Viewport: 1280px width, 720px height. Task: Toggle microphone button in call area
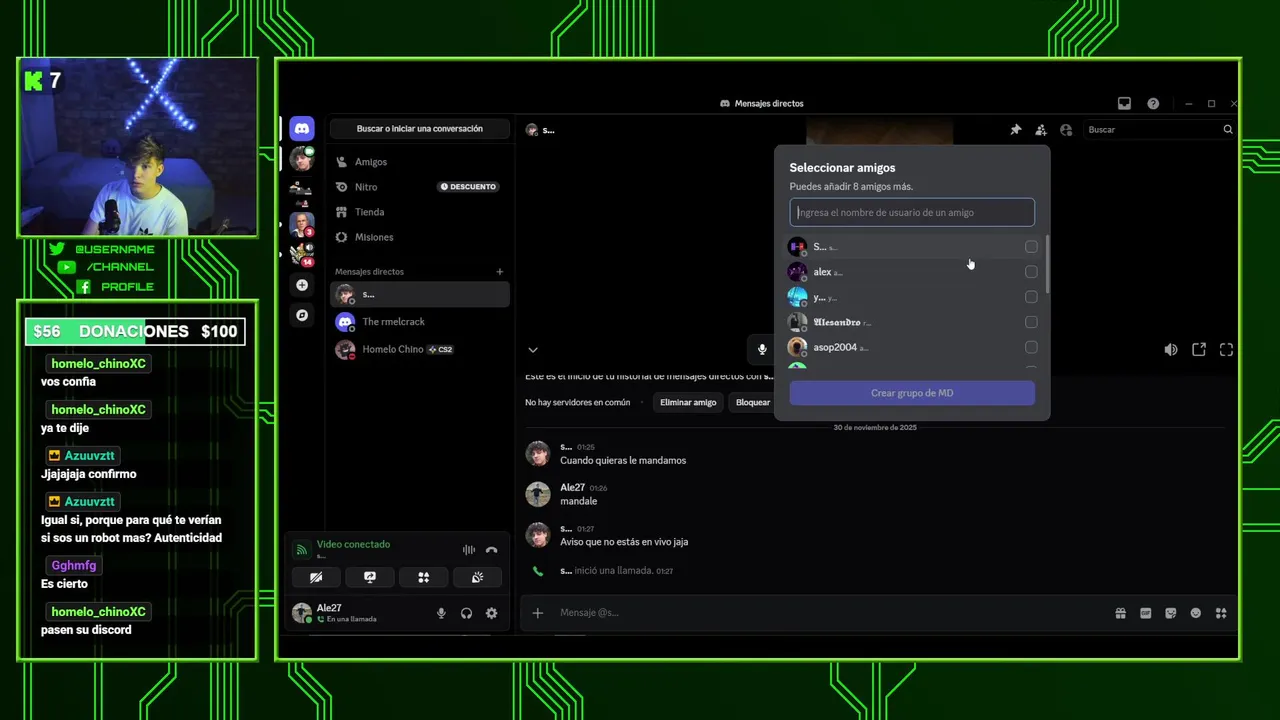click(762, 349)
